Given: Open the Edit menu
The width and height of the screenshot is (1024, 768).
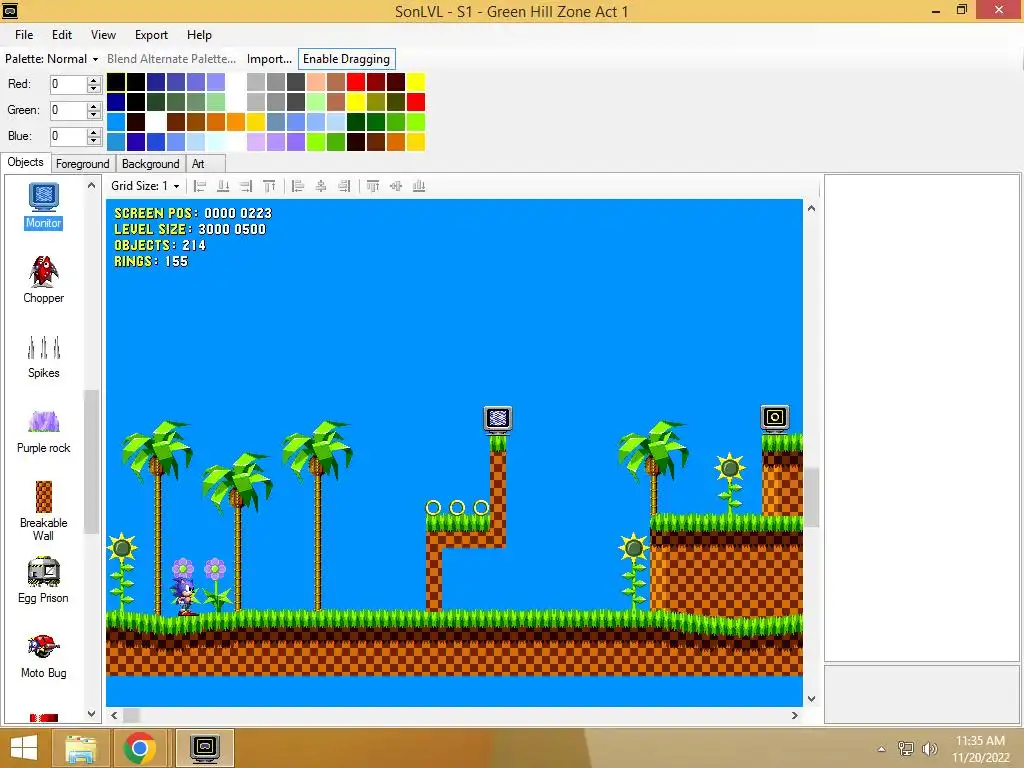Looking at the screenshot, I should pos(62,35).
